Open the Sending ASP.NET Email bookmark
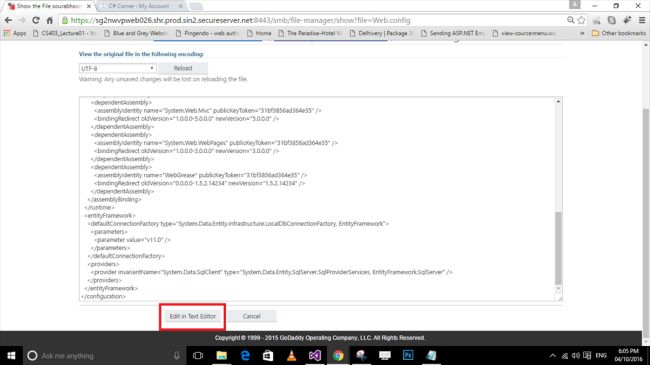 point(453,33)
